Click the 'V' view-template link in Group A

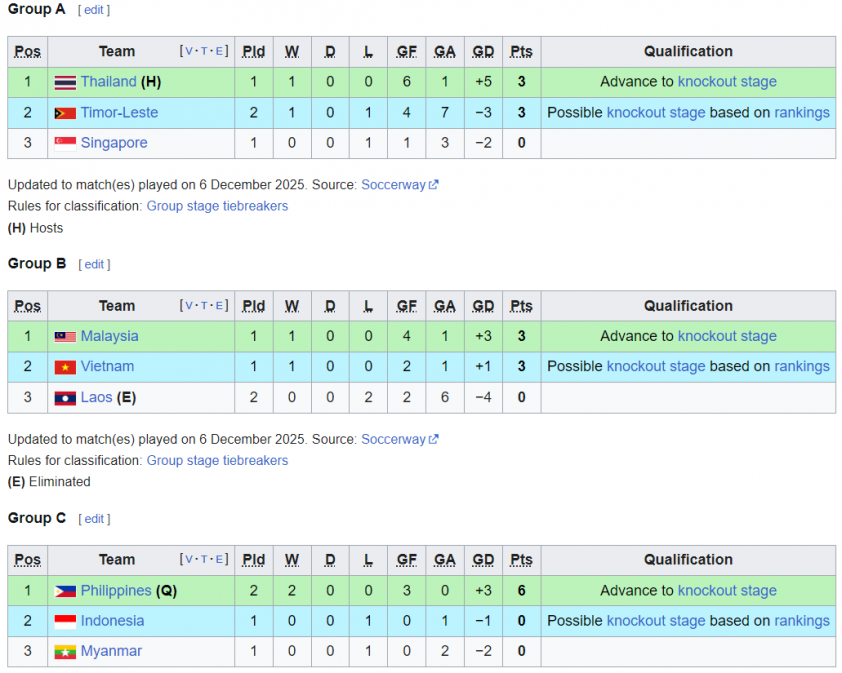coord(190,51)
